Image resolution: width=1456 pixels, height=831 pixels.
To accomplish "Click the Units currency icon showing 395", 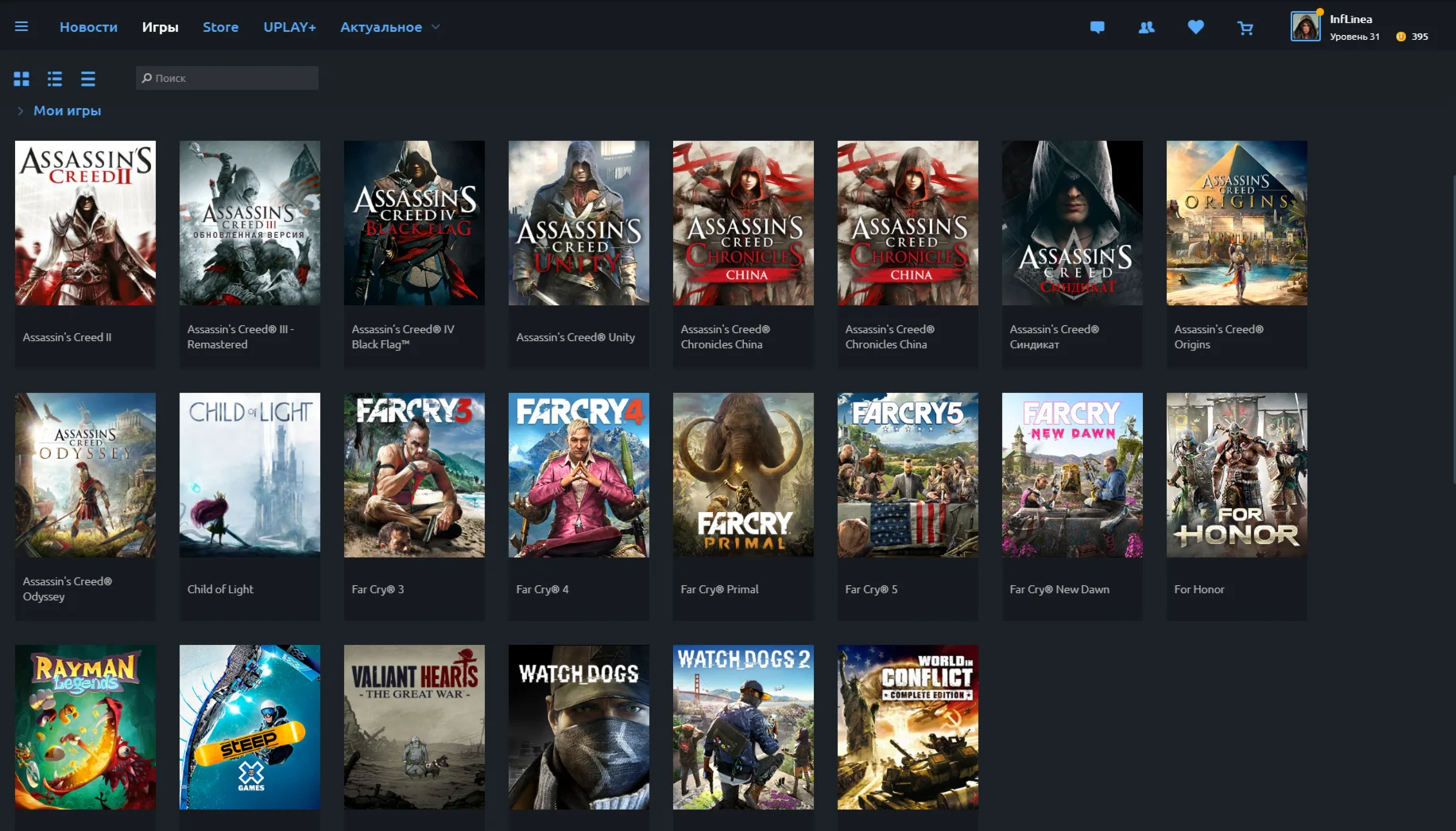I will [1400, 36].
